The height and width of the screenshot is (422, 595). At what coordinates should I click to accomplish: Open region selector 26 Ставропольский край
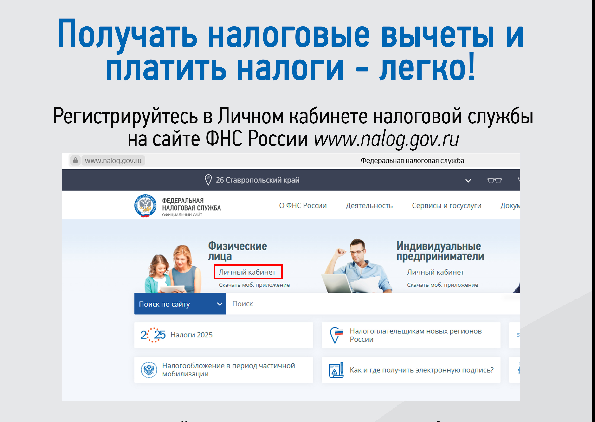click(x=257, y=180)
